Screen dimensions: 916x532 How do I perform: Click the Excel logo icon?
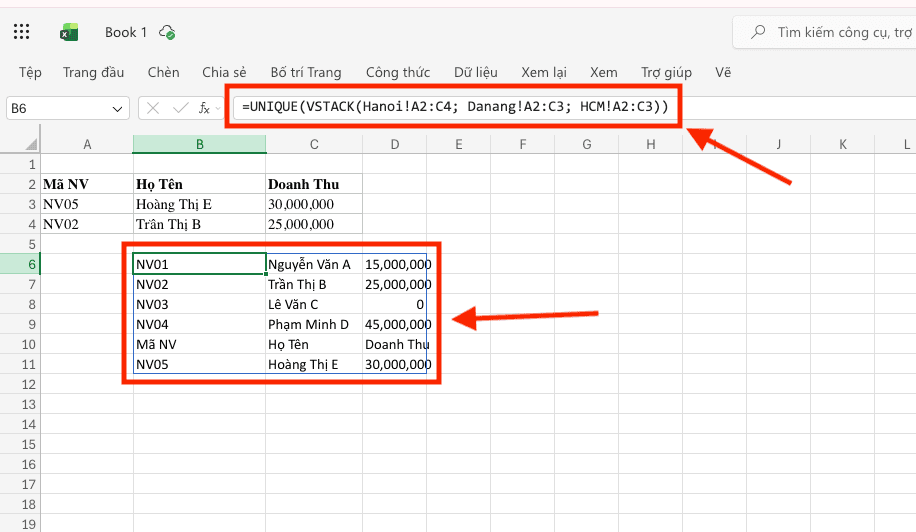click(x=69, y=32)
